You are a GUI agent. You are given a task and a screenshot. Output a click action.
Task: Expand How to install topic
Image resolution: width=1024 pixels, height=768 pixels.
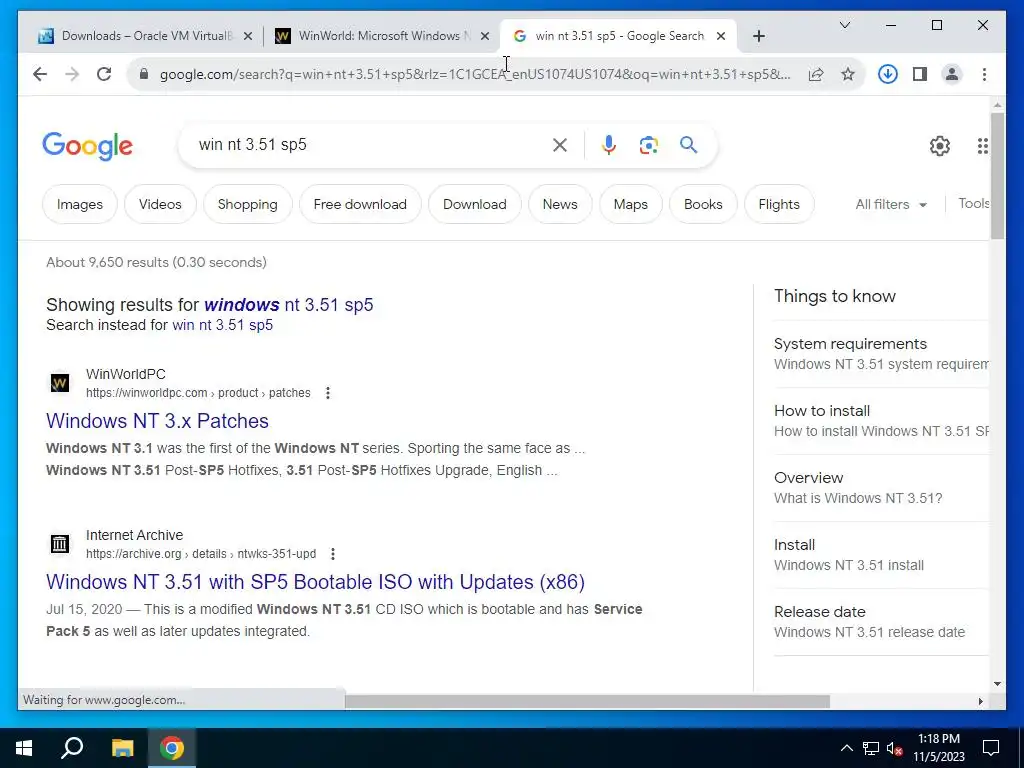(x=881, y=421)
